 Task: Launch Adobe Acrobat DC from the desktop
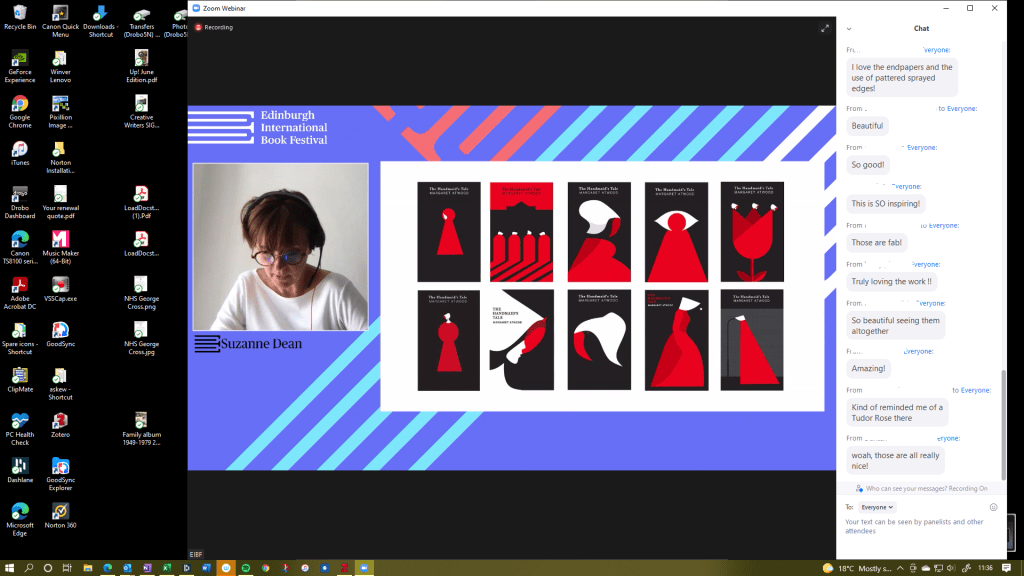tap(20, 290)
